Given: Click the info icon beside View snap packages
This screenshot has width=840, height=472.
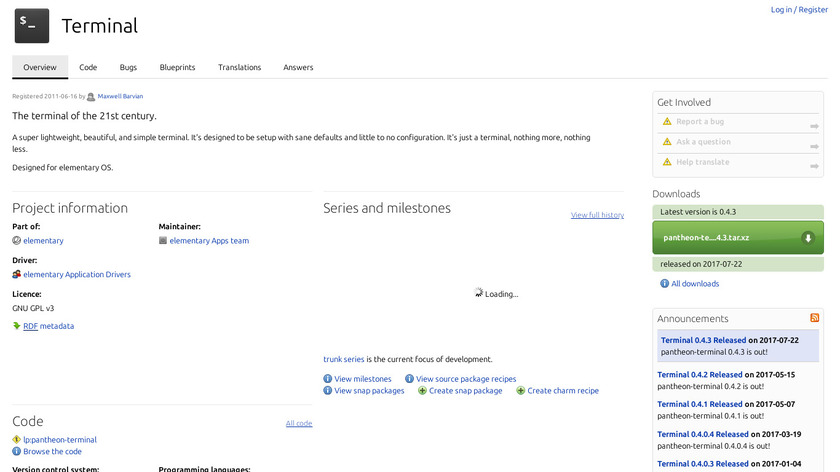Looking at the screenshot, I should pyautogui.click(x=328, y=391).
